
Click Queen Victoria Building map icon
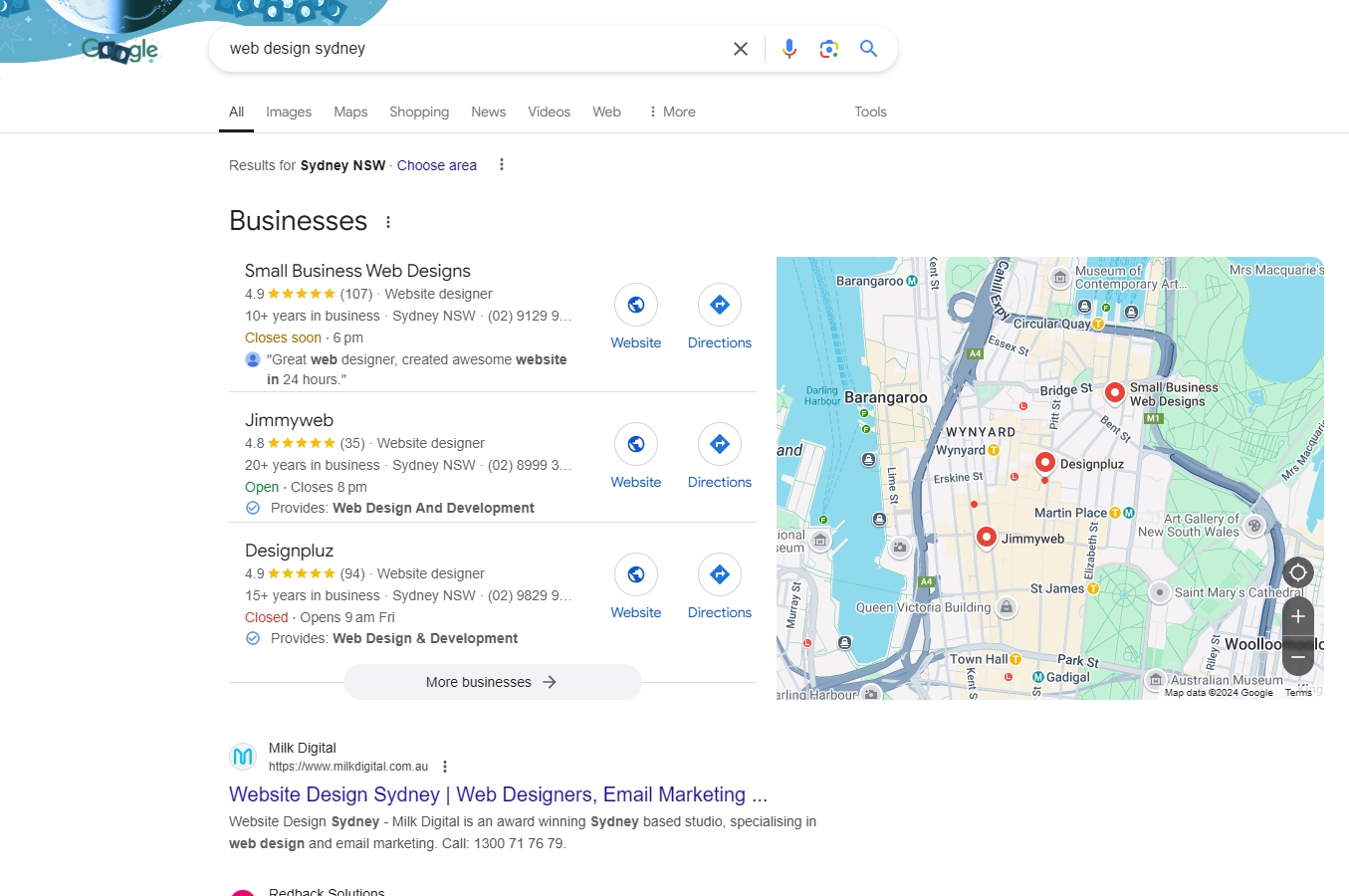click(x=1007, y=607)
